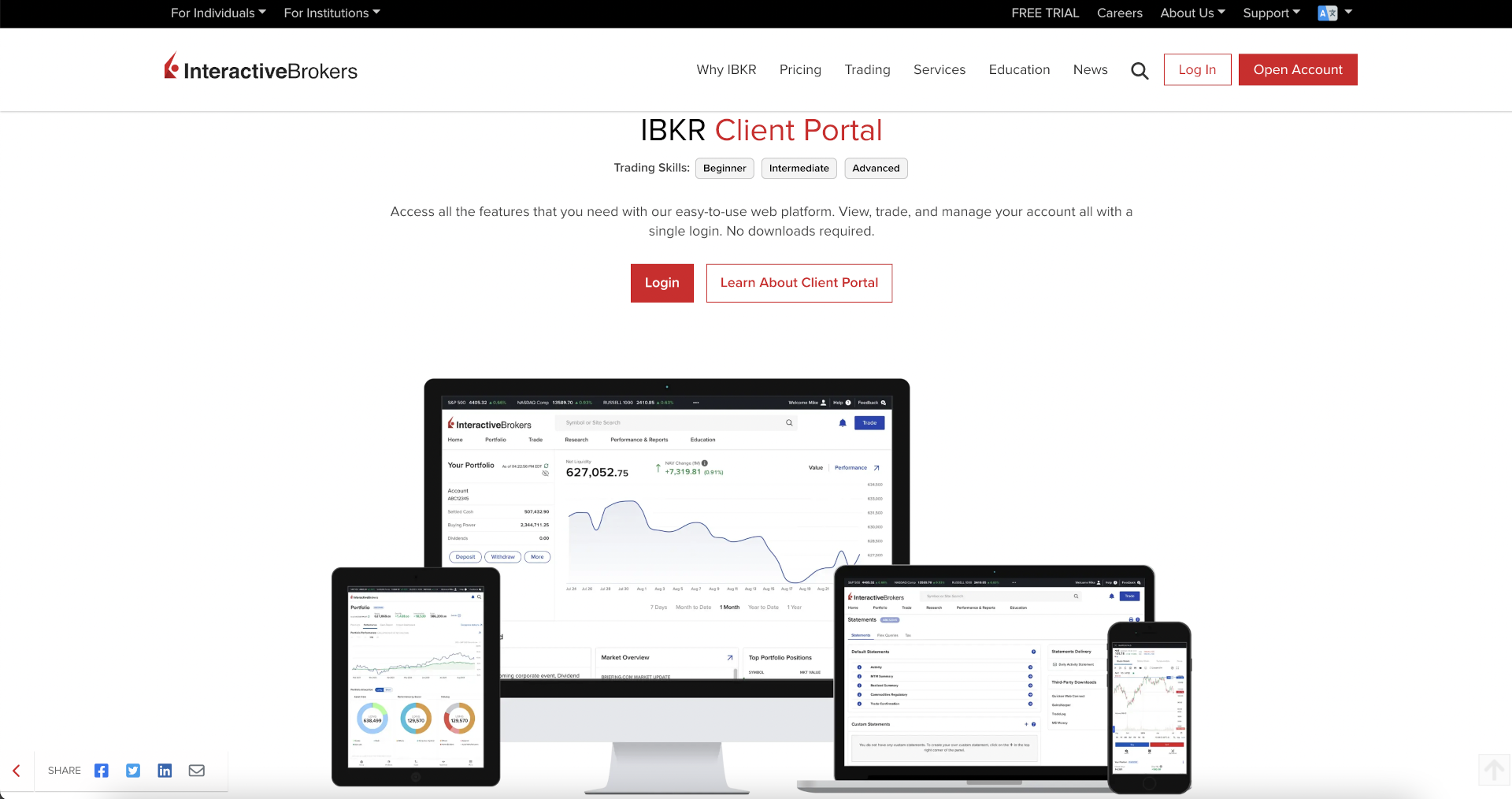Collapse share bar with left chevron
This screenshot has height=799, width=1512.
click(17, 771)
